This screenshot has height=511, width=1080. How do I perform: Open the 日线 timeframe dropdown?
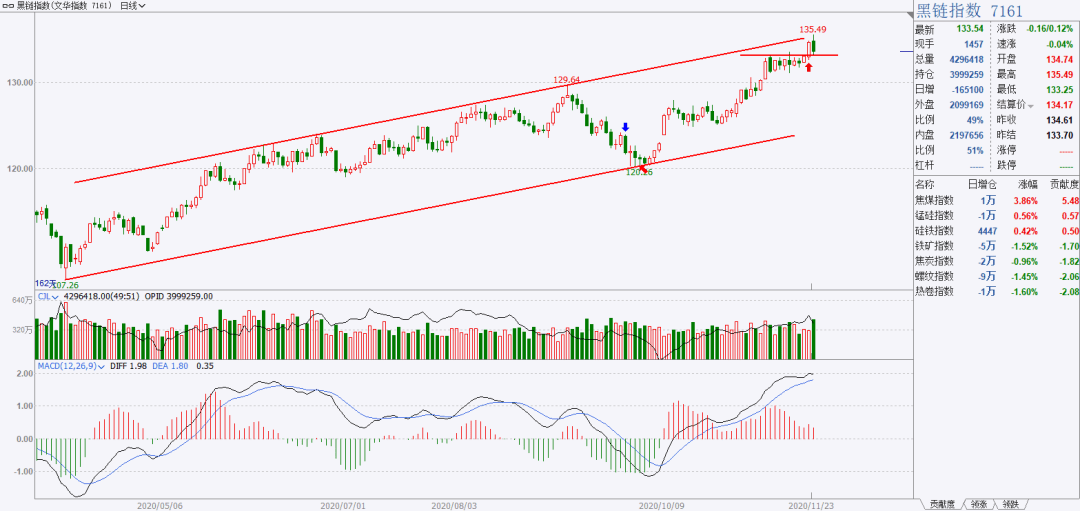(132, 6)
